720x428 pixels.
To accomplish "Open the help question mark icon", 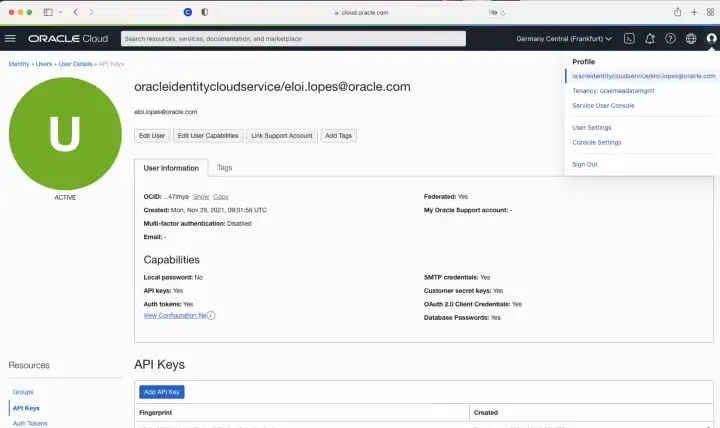I will click(x=670, y=39).
